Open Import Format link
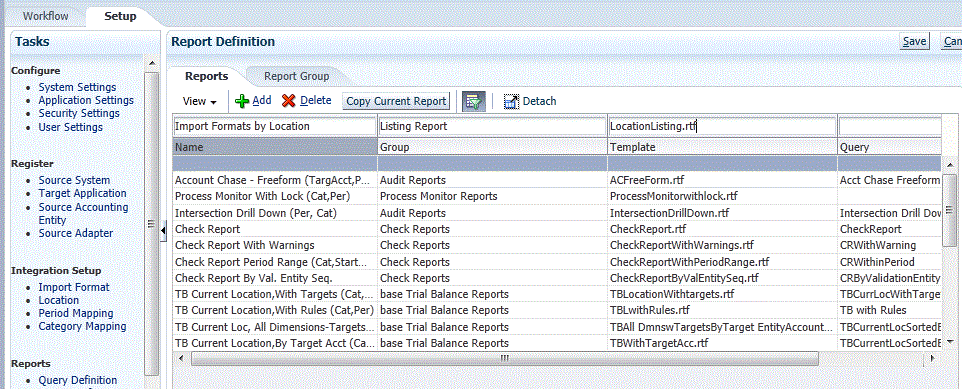This screenshot has height=389, width=962. click(74, 287)
